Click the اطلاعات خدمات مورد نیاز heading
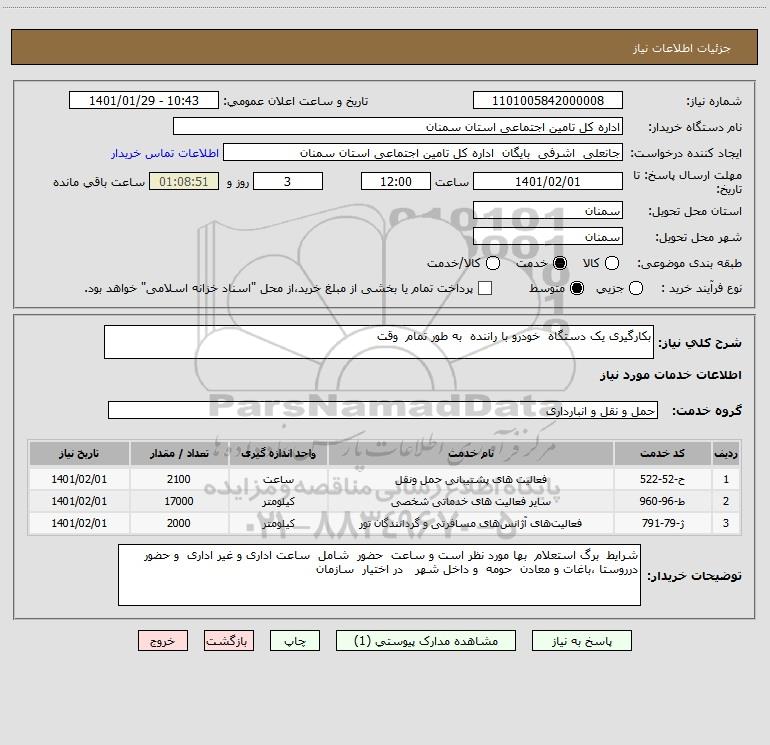Viewport: 770px width, 745px height. click(x=670, y=375)
